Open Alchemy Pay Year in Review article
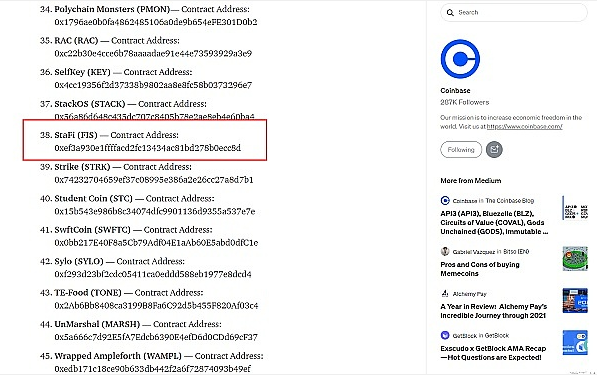 [x=493, y=311]
